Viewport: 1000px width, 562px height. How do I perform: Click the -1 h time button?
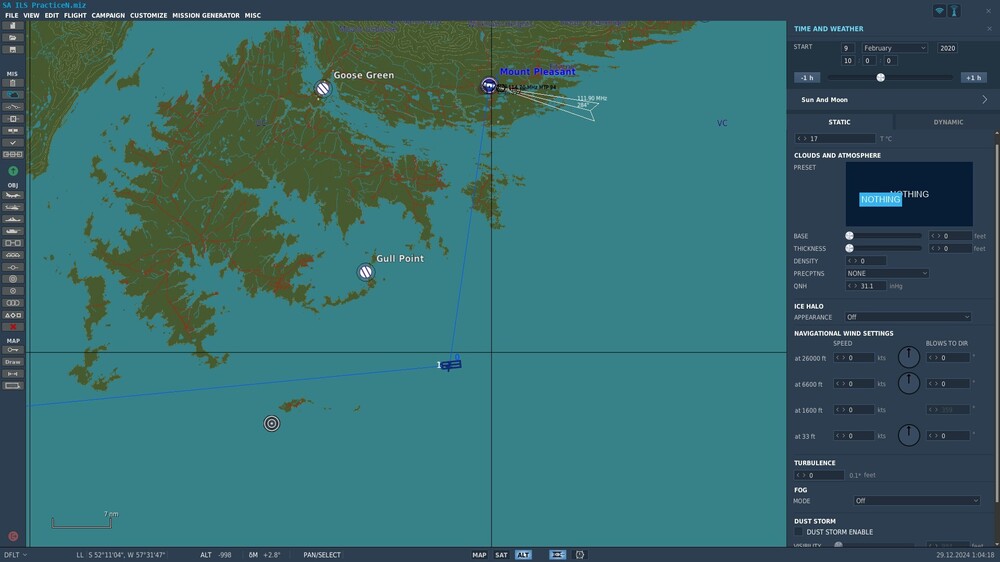click(x=807, y=78)
